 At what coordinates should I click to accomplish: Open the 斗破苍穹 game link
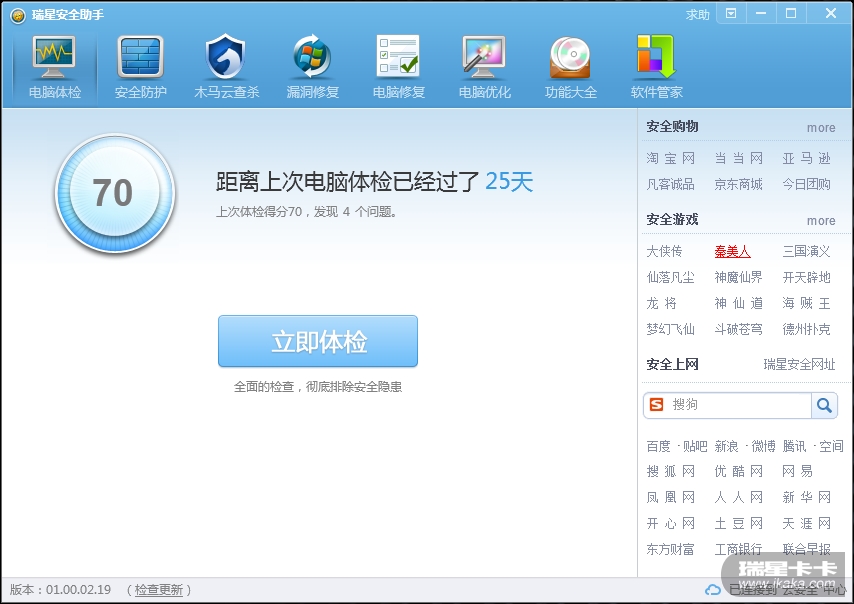739,330
